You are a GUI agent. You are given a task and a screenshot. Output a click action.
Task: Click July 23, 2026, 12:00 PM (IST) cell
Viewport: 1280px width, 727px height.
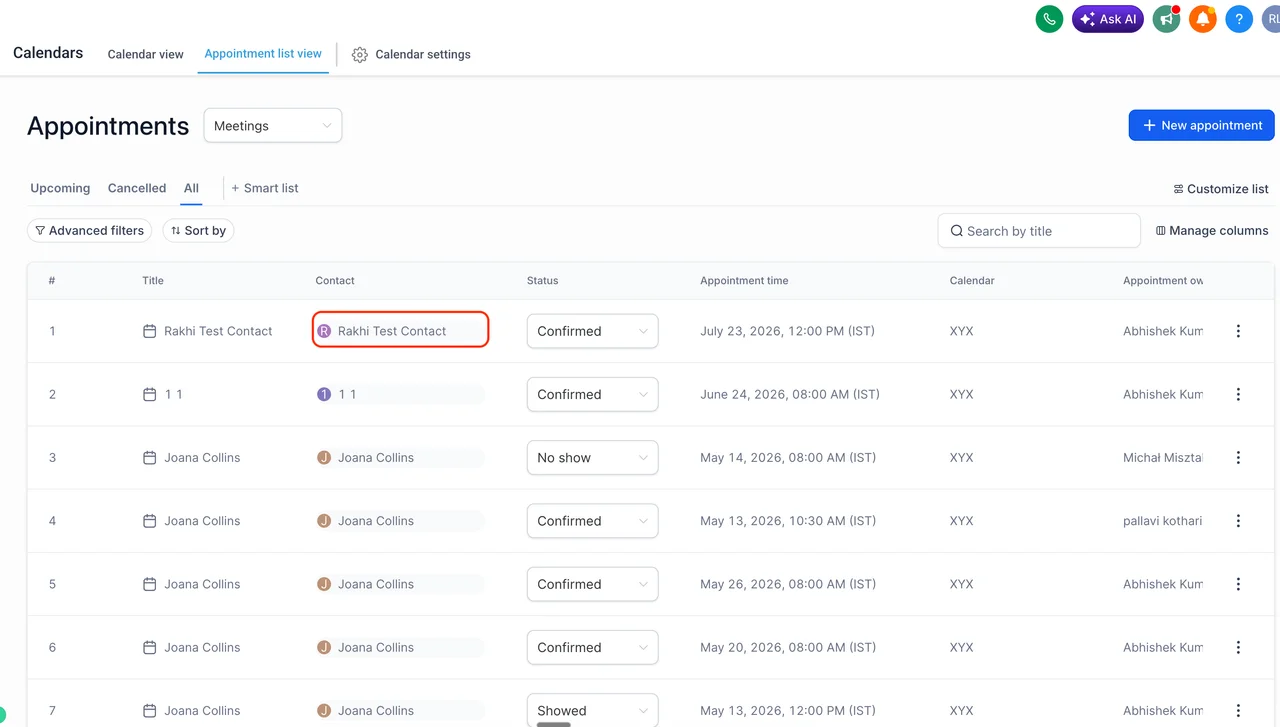[x=788, y=331]
